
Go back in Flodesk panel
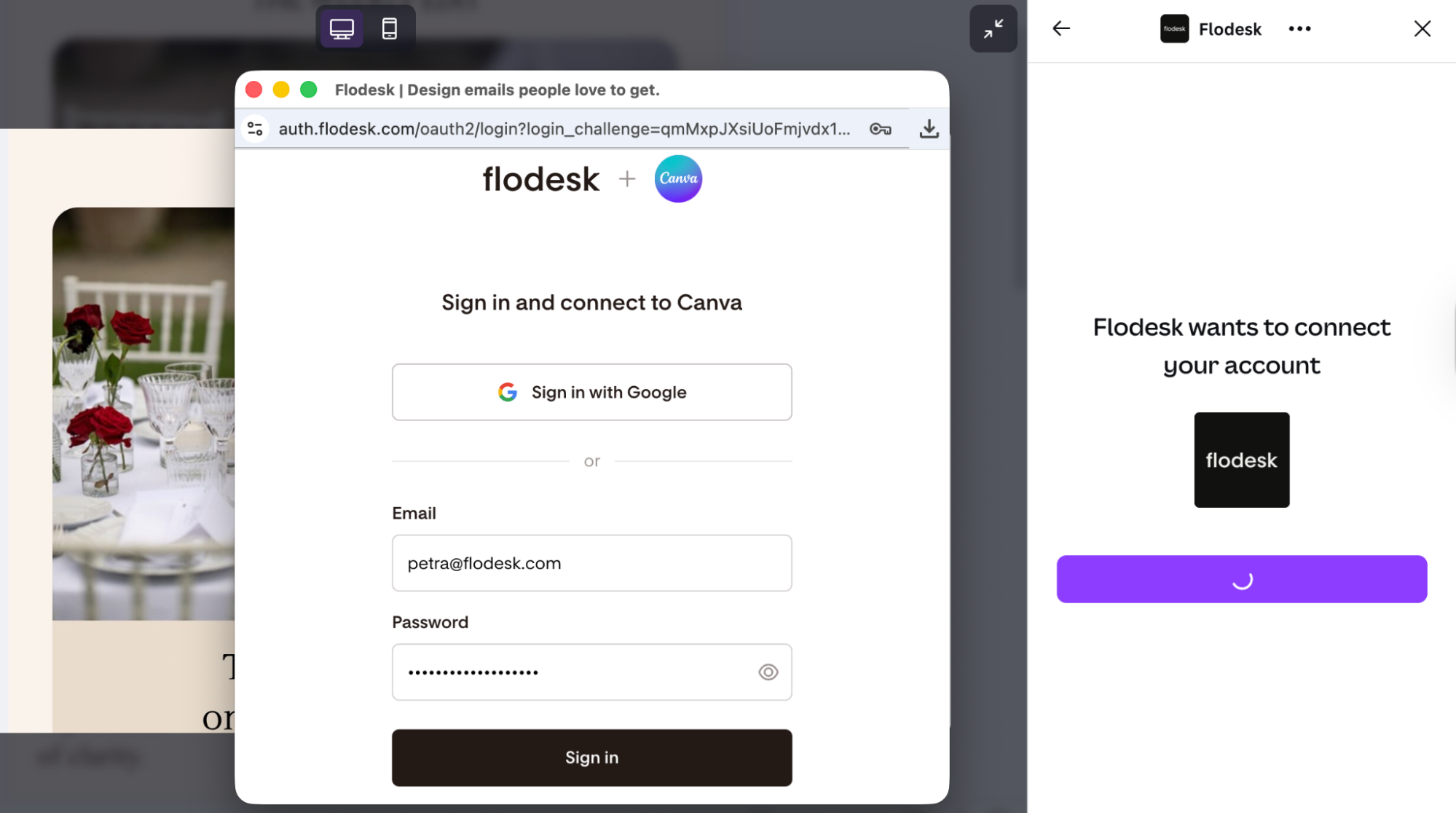(1061, 29)
